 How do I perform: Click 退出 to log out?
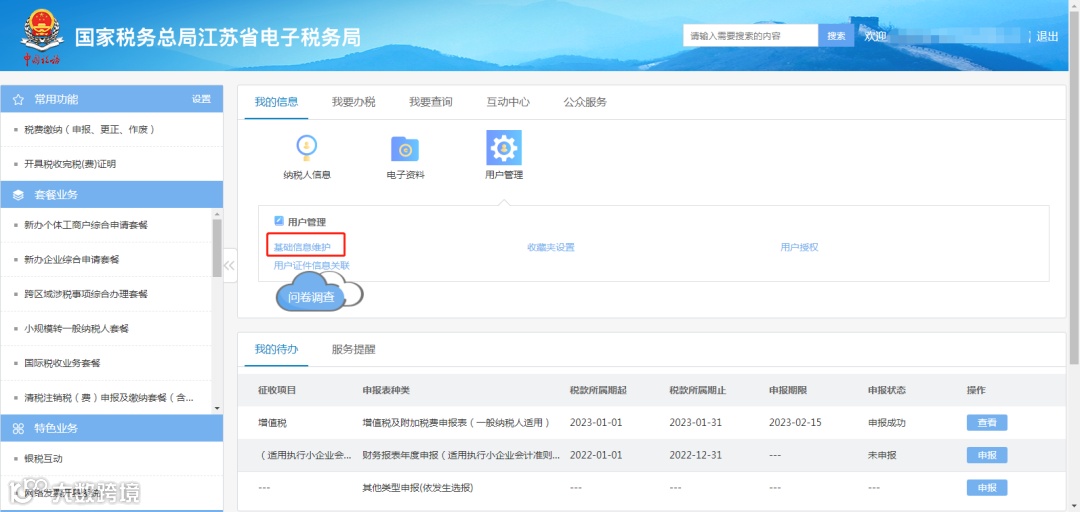pyautogui.click(x=1047, y=37)
